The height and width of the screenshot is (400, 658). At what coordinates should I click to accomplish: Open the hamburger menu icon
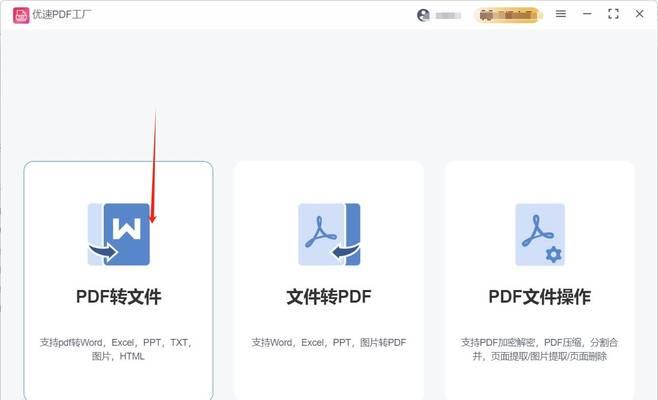click(561, 14)
